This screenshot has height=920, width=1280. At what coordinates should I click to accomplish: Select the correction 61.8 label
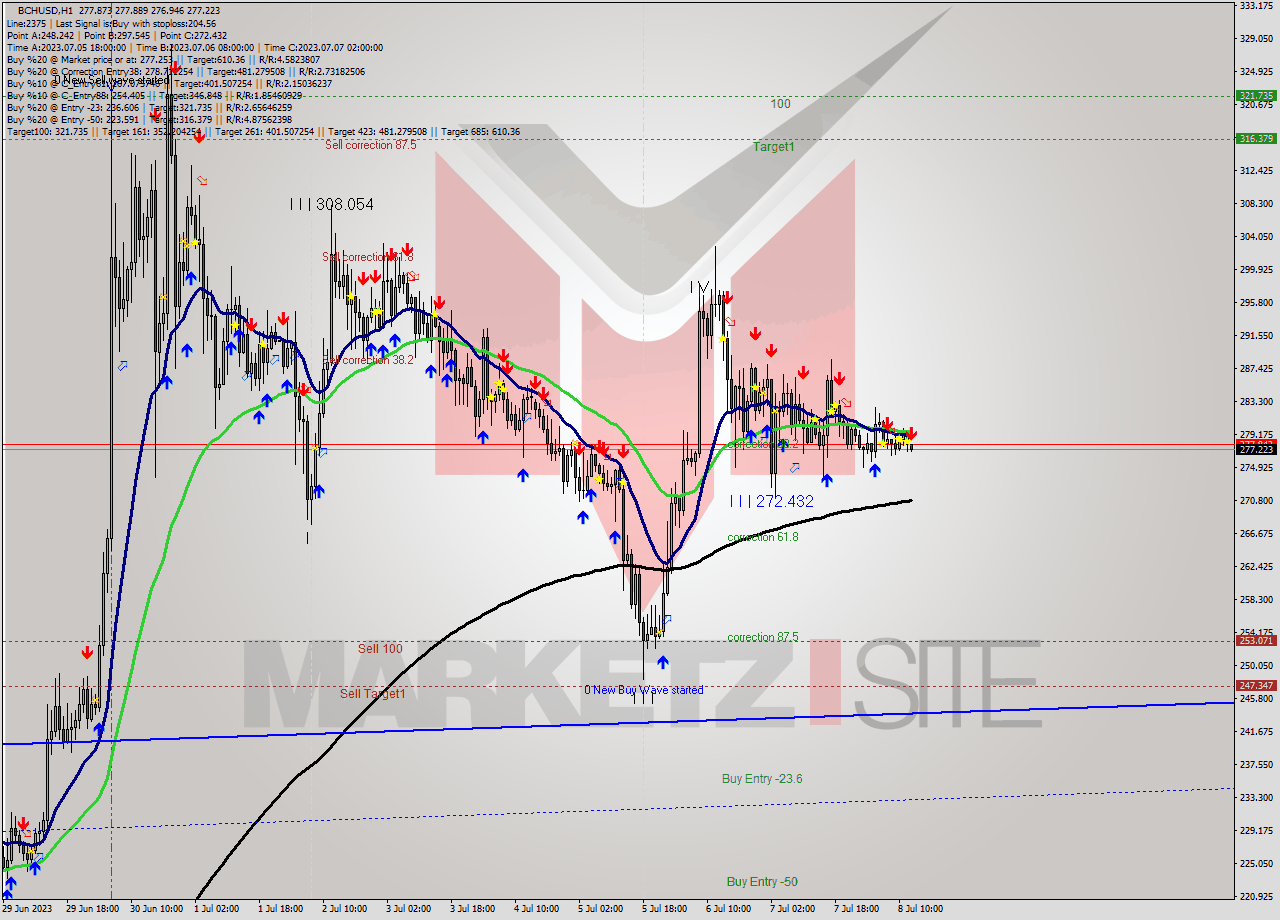(763, 537)
